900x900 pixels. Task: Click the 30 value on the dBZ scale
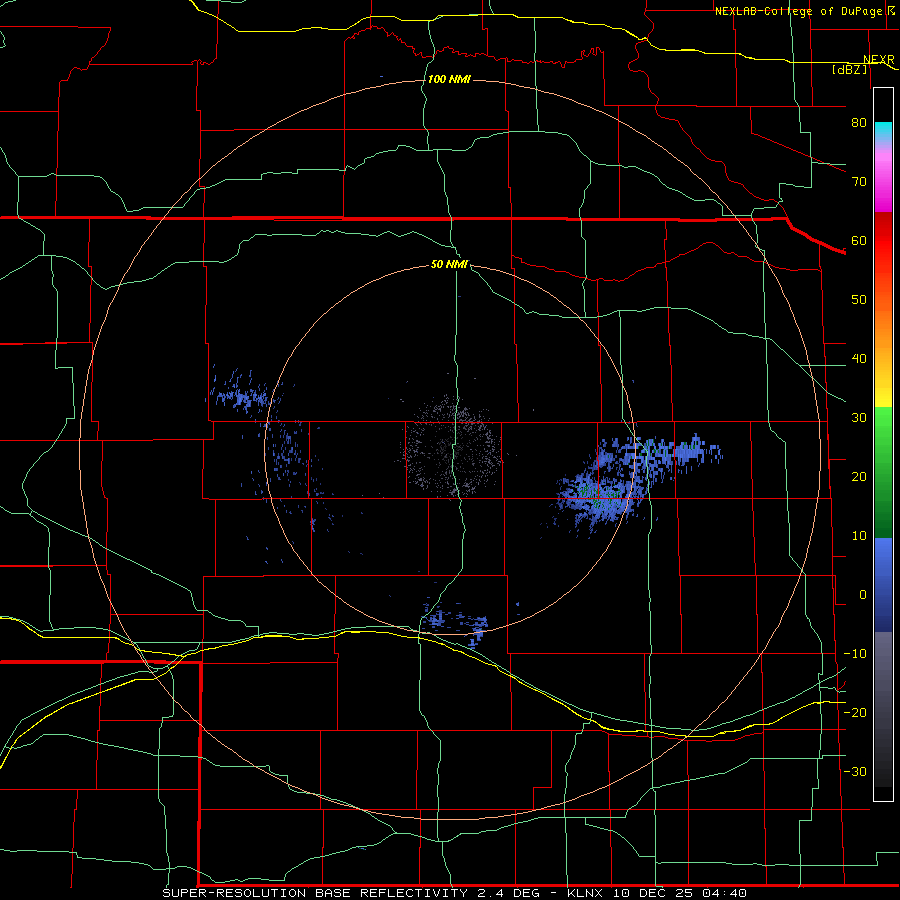click(859, 418)
